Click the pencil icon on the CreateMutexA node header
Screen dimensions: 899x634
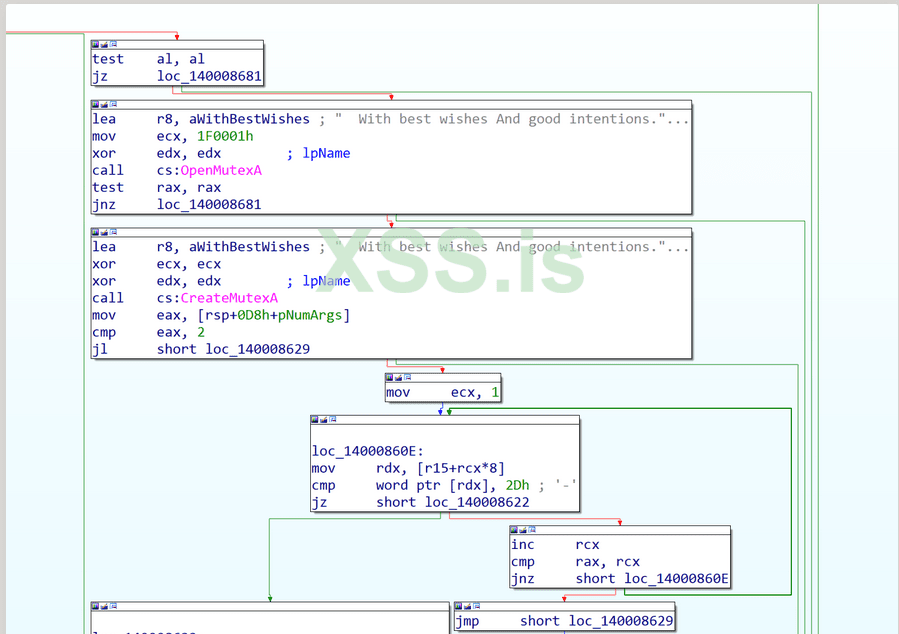(104, 232)
